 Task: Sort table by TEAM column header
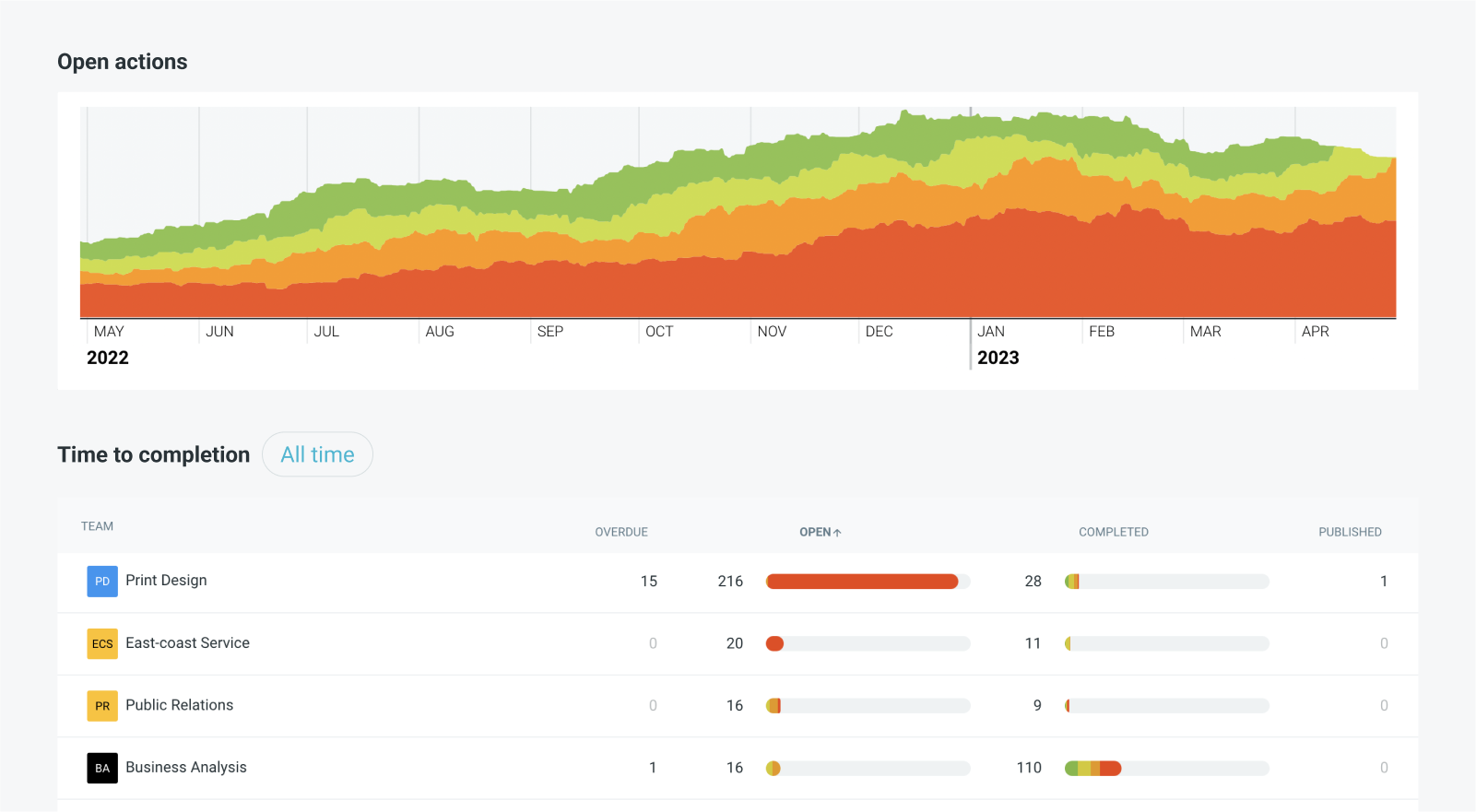click(97, 526)
